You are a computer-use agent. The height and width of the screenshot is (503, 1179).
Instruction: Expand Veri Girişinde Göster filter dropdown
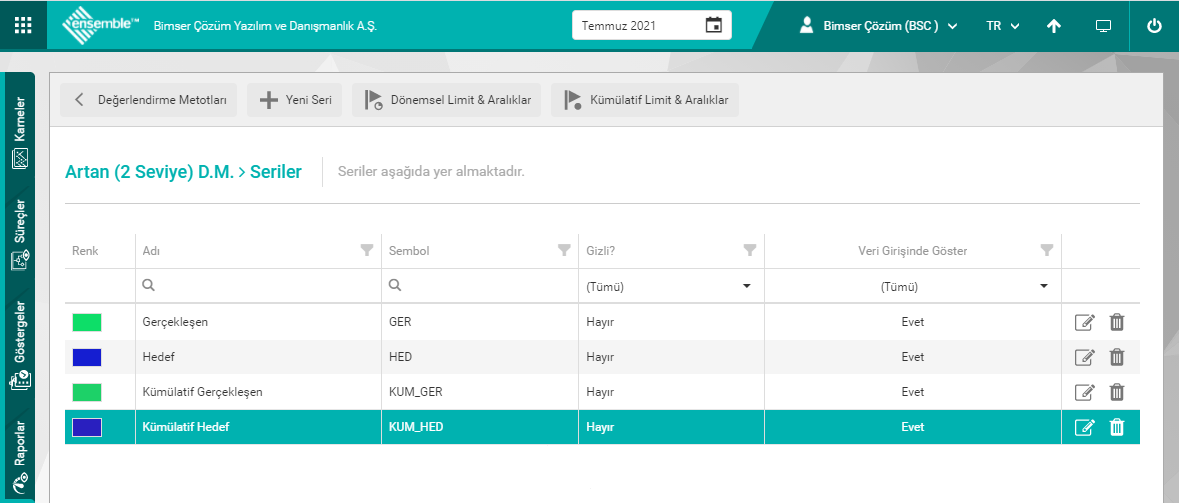click(1044, 286)
